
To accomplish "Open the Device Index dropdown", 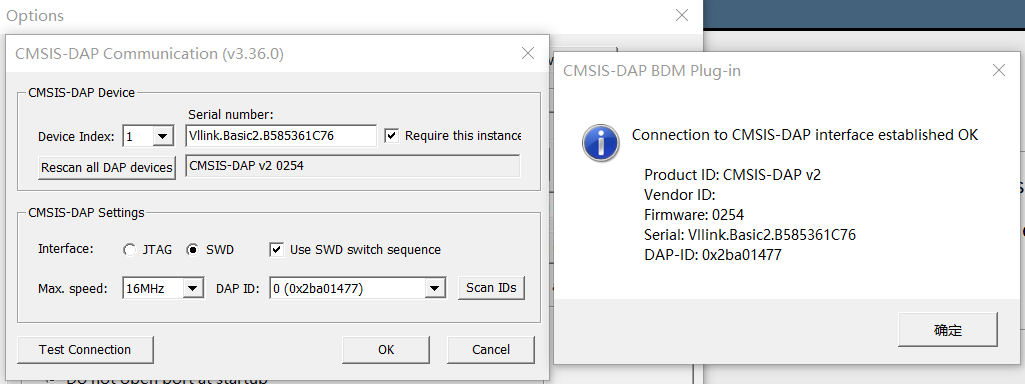I will pos(162,137).
